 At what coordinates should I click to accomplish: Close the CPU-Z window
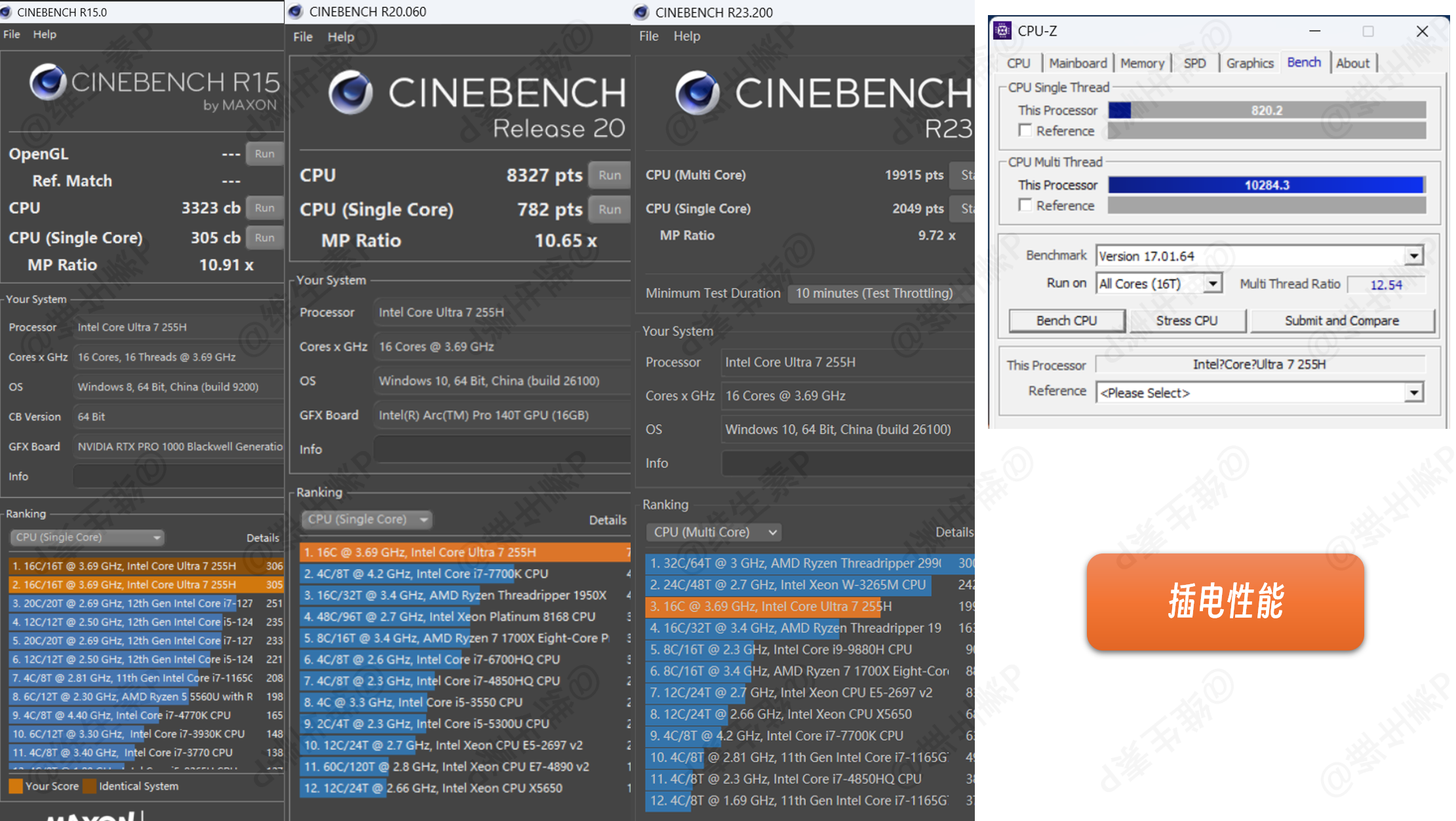[1422, 31]
